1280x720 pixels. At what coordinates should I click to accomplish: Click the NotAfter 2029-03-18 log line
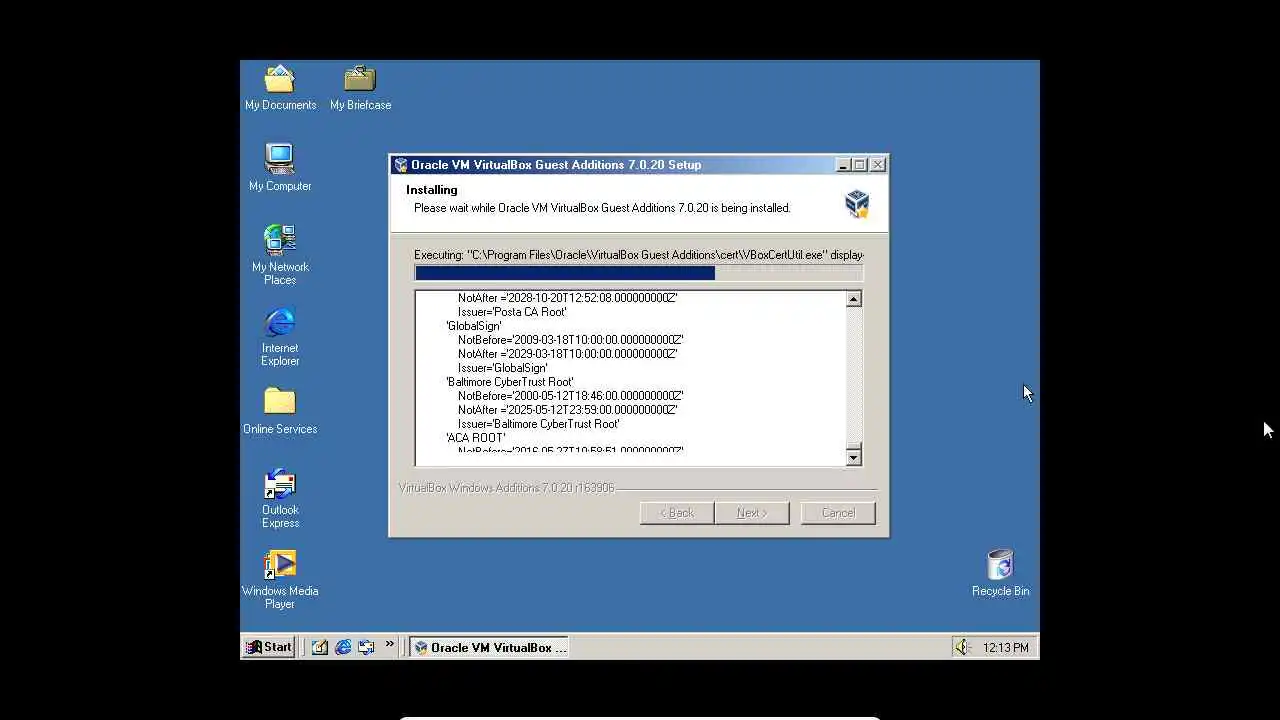click(x=568, y=354)
